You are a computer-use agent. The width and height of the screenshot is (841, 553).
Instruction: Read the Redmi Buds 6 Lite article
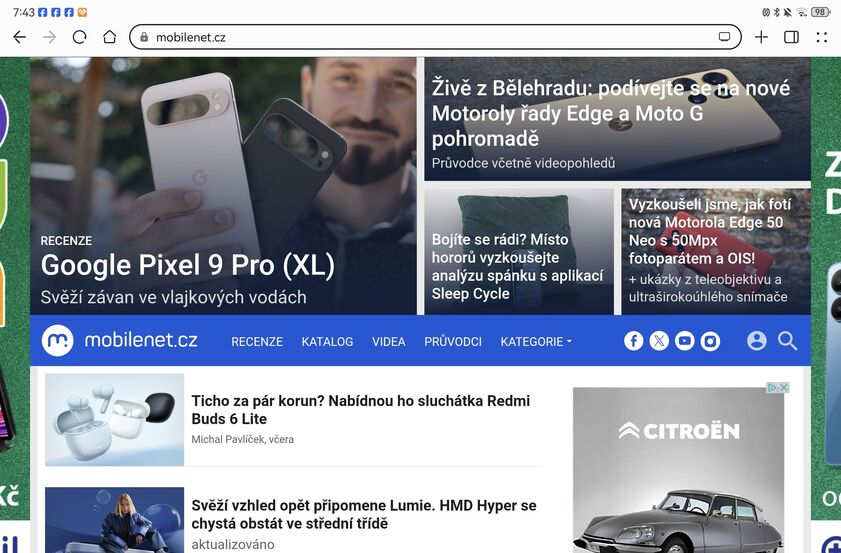point(360,409)
